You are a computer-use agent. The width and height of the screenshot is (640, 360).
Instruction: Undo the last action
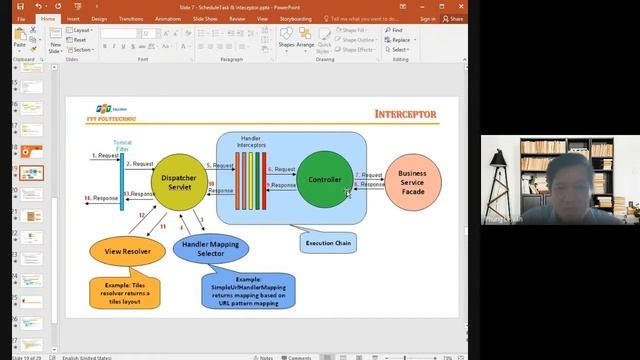click(38, 7)
